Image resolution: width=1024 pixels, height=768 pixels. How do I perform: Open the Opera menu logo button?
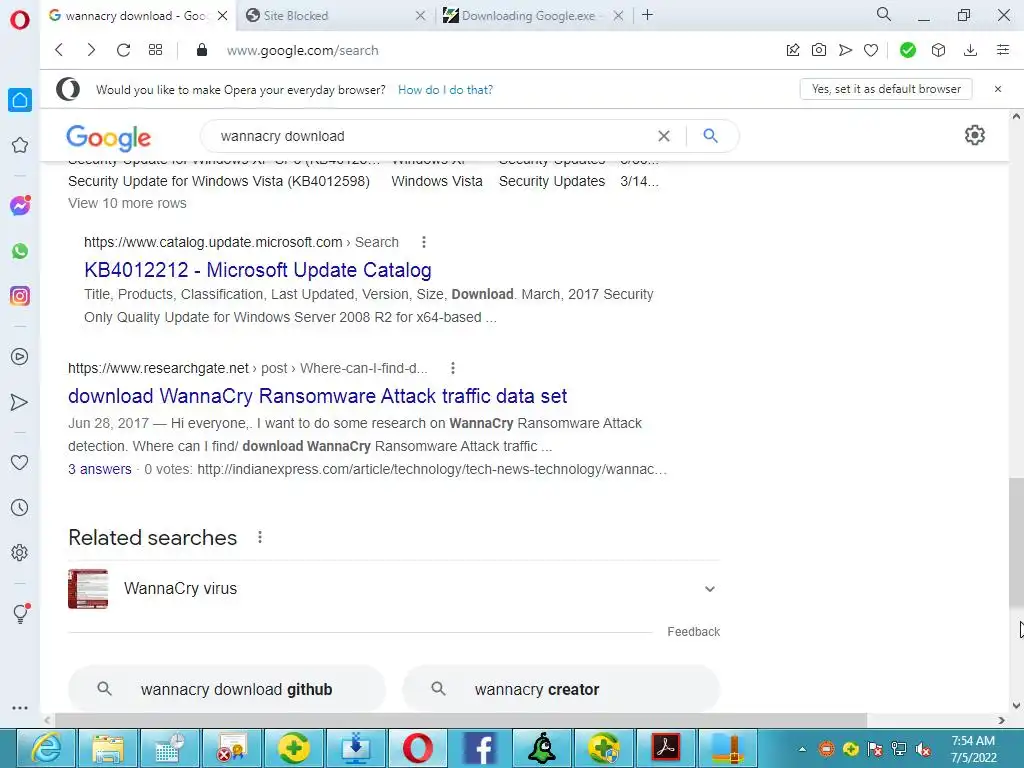tap(20, 20)
